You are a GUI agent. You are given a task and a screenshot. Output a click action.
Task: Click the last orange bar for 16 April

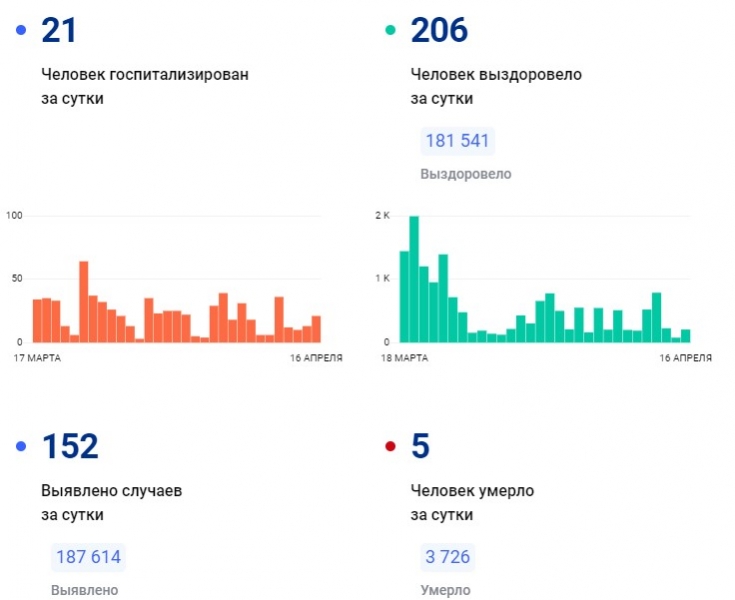[x=316, y=329]
